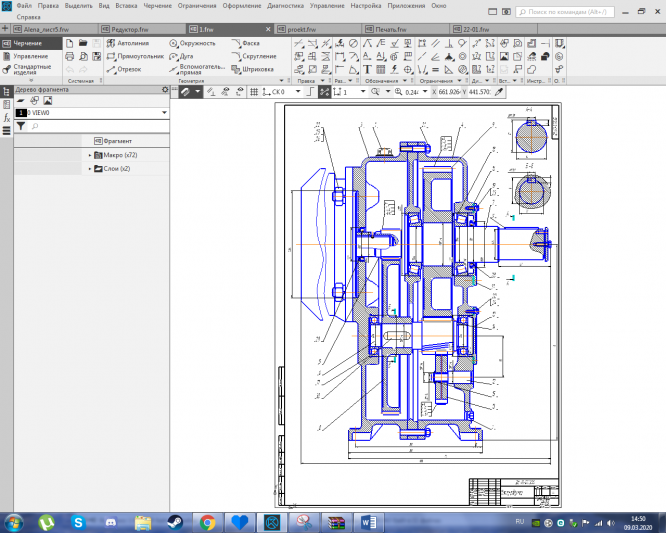666x533 pixels.
Task: Expand the Макро (x72) tree node
Action: [90, 155]
